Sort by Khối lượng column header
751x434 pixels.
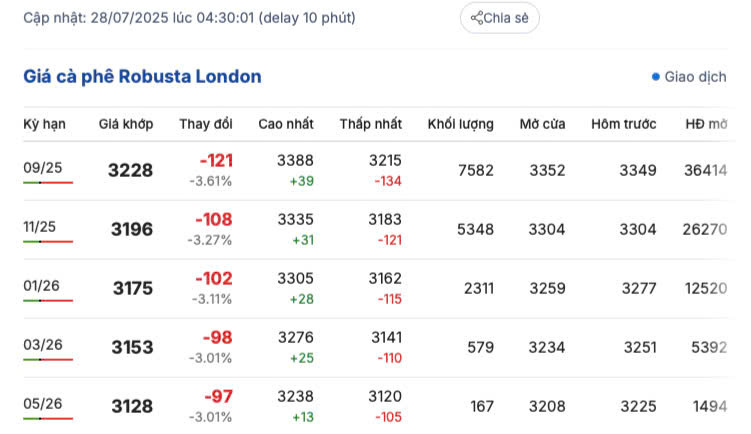coord(460,124)
